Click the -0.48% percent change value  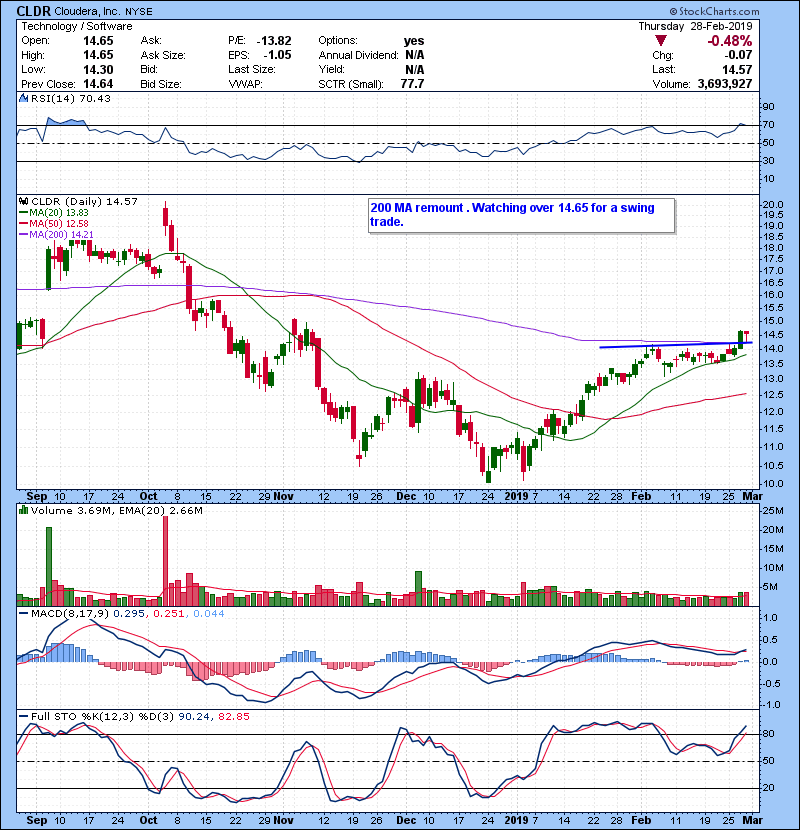(x=730, y=41)
